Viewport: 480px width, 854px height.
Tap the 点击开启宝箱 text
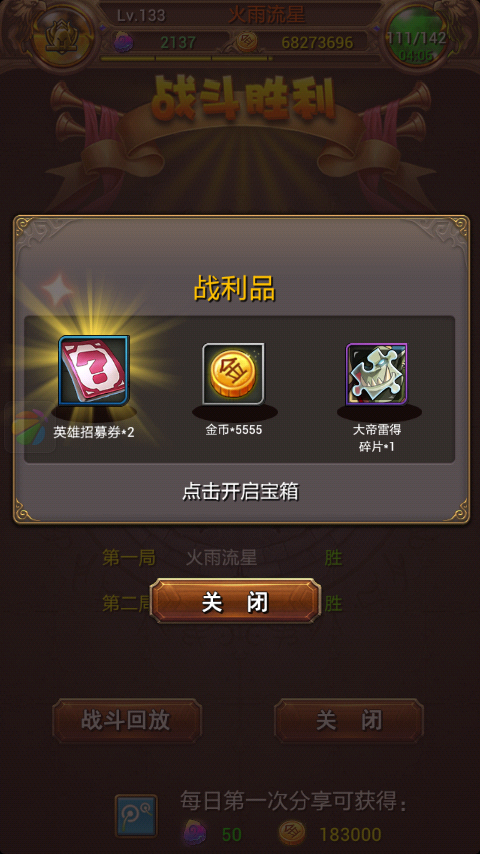pos(240,492)
